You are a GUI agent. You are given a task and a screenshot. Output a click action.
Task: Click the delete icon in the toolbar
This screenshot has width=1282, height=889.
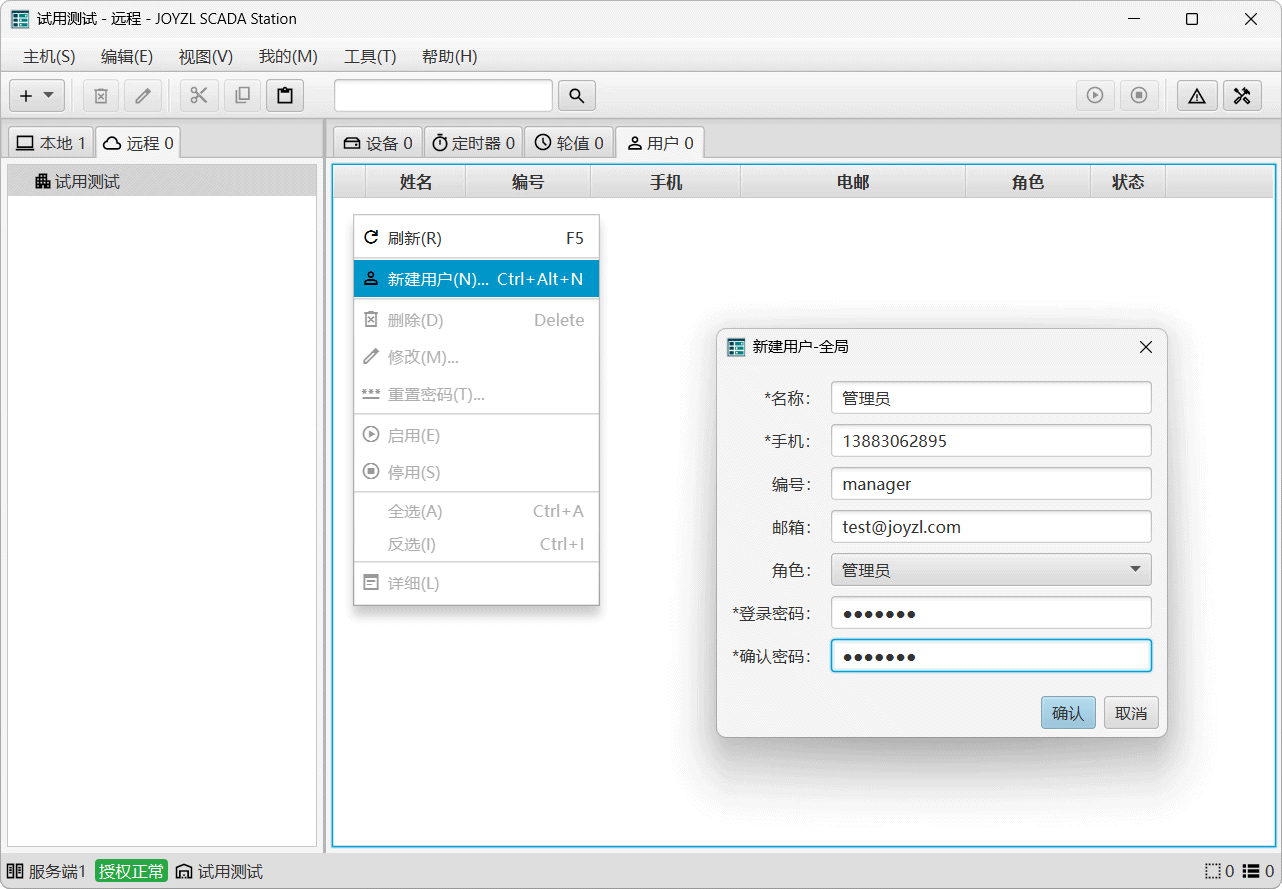(100, 96)
